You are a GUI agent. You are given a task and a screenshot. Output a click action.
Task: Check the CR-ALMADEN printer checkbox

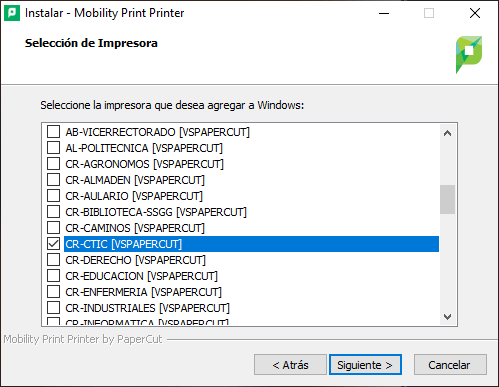(x=53, y=180)
